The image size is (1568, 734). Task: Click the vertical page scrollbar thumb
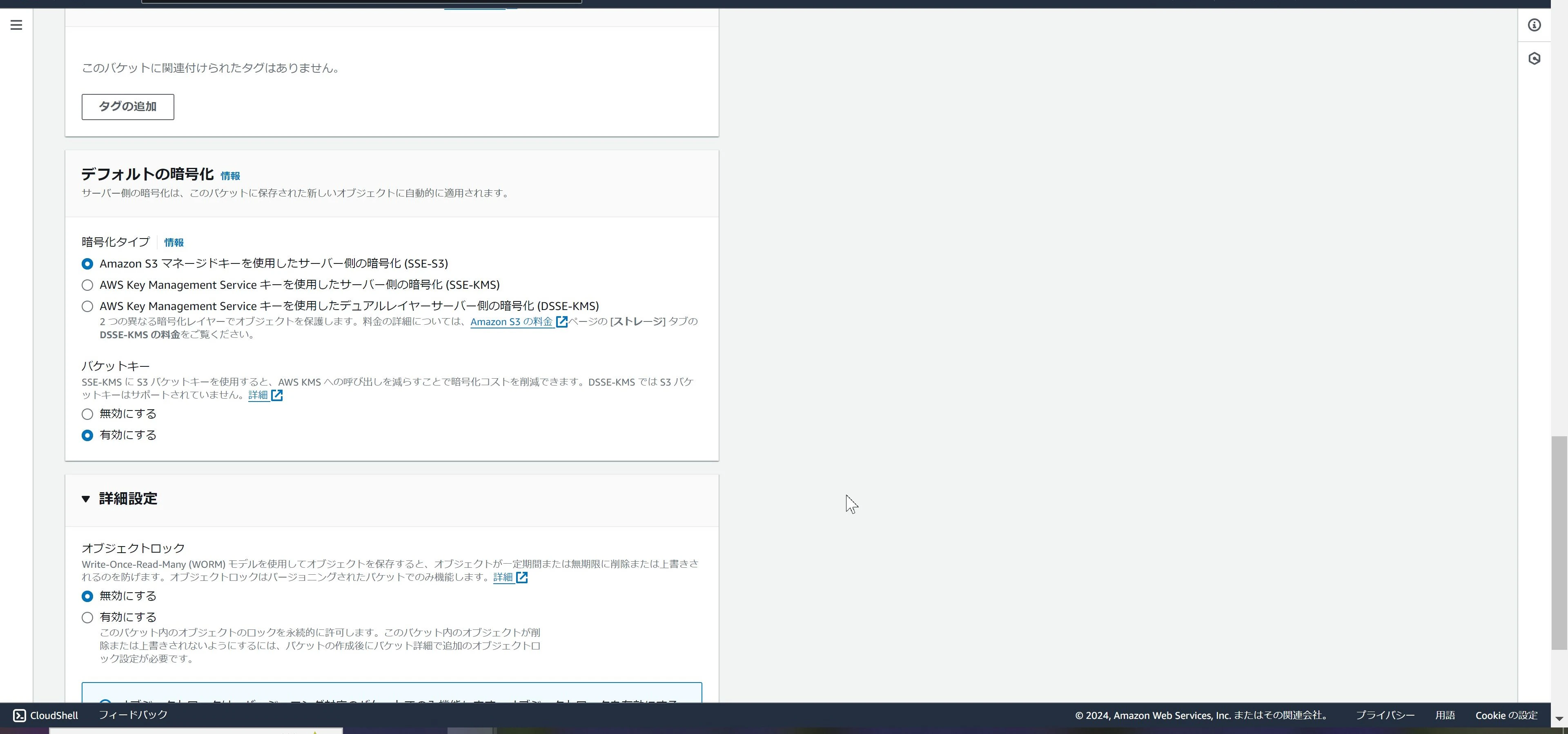(1559, 543)
